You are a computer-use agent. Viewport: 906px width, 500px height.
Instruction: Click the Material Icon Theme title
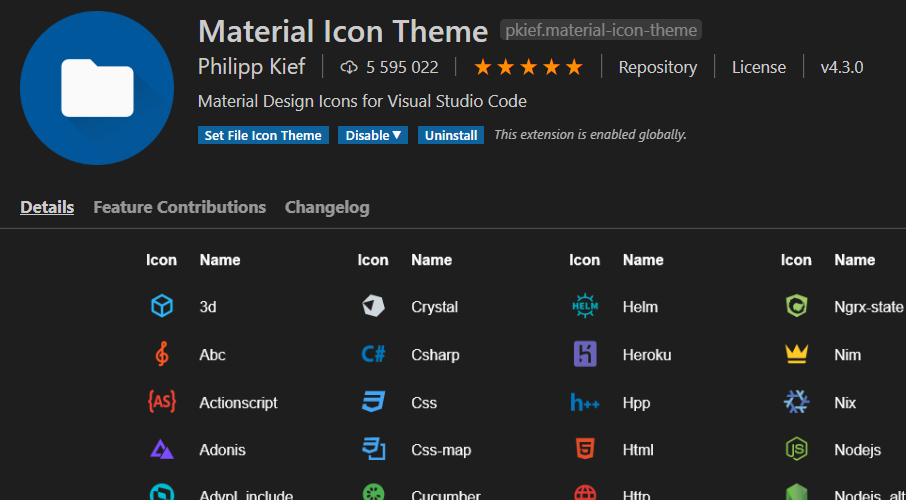(343, 31)
